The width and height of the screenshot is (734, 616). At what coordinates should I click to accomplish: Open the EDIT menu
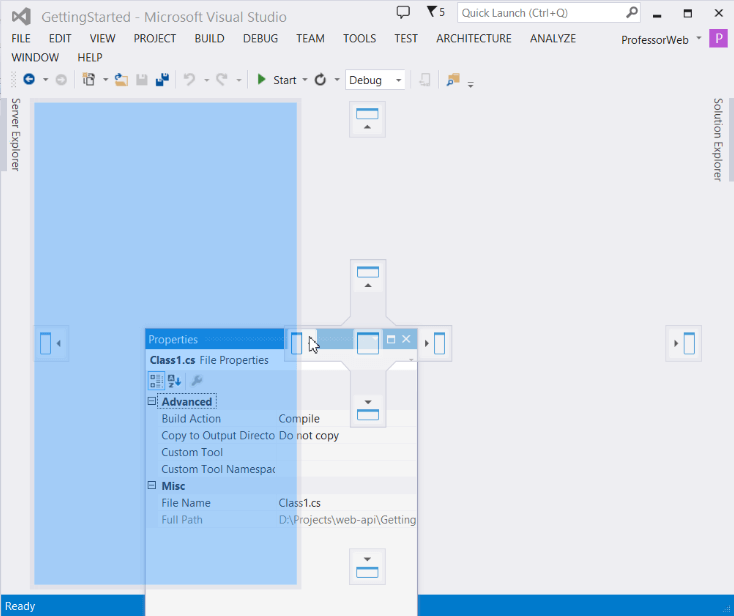(60, 38)
